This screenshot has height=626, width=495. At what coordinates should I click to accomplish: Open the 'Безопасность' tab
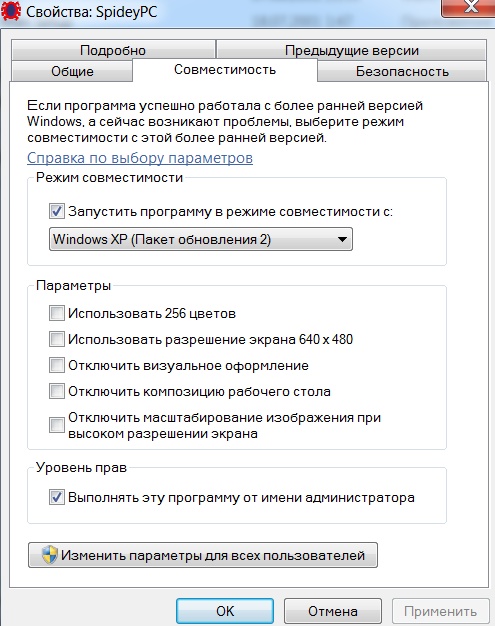coord(402,71)
